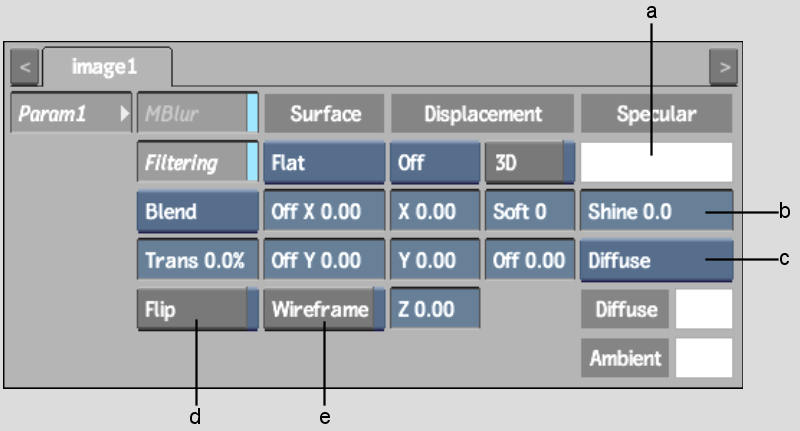The height and width of the screenshot is (431, 800).
Task: Open the displacement Off dropdown
Action: tap(434, 163)
